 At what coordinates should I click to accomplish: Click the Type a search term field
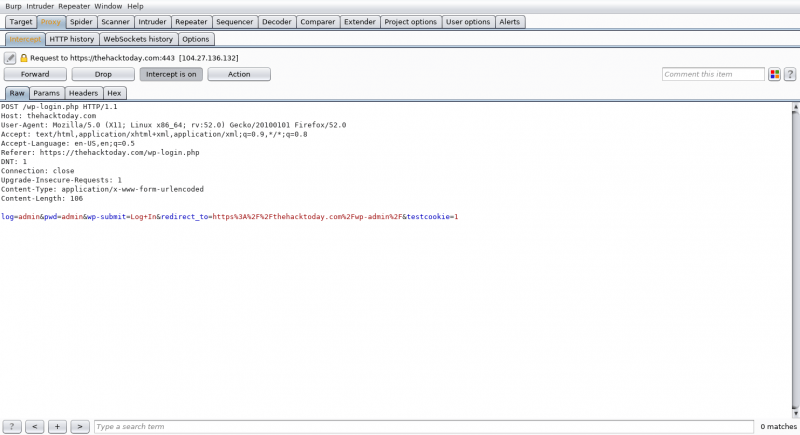(x=424, y=426)
